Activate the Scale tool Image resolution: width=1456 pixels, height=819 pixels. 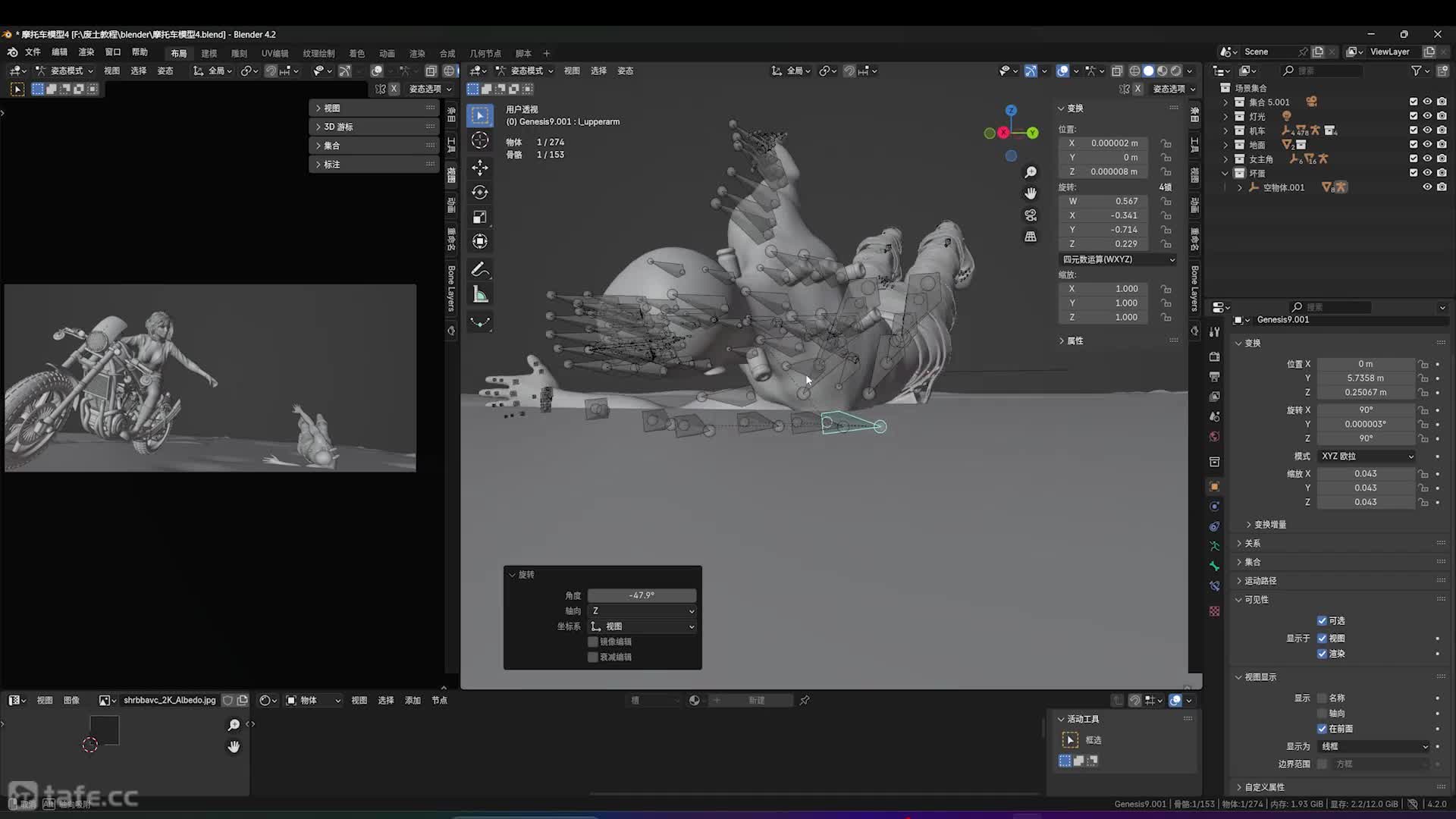click(480, 217)
